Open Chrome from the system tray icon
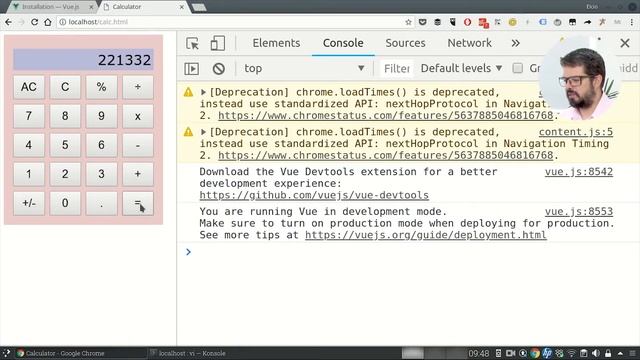Image resolution: width=640 pixels, height=360 pixels. pos(535,353)
